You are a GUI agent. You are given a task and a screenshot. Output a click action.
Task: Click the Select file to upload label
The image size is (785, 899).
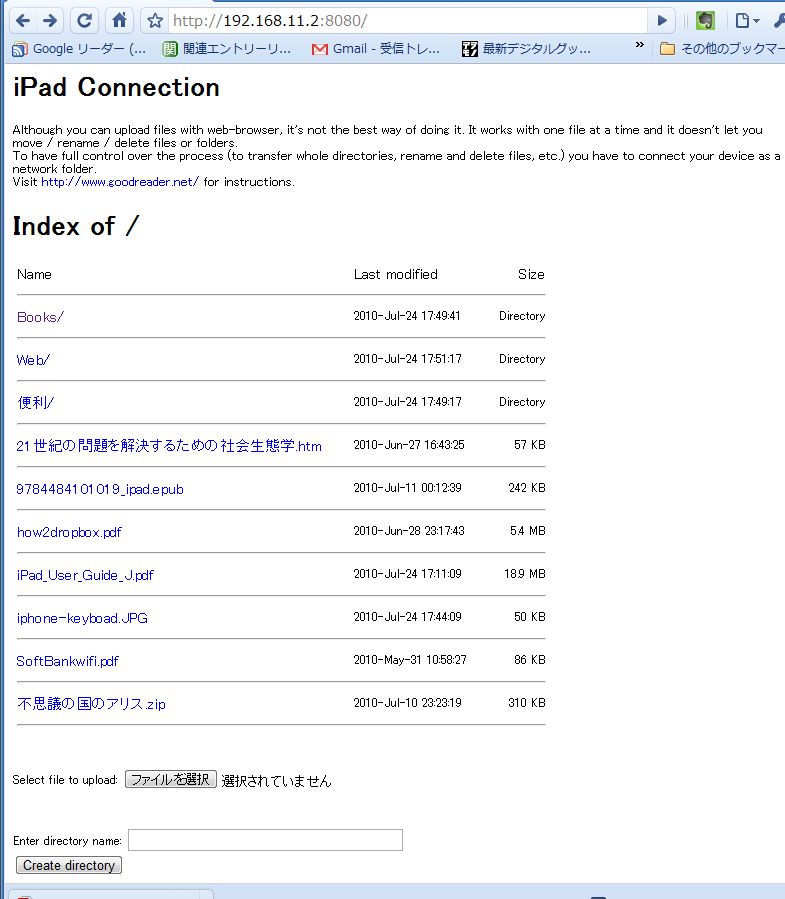(x=65, y=780)
